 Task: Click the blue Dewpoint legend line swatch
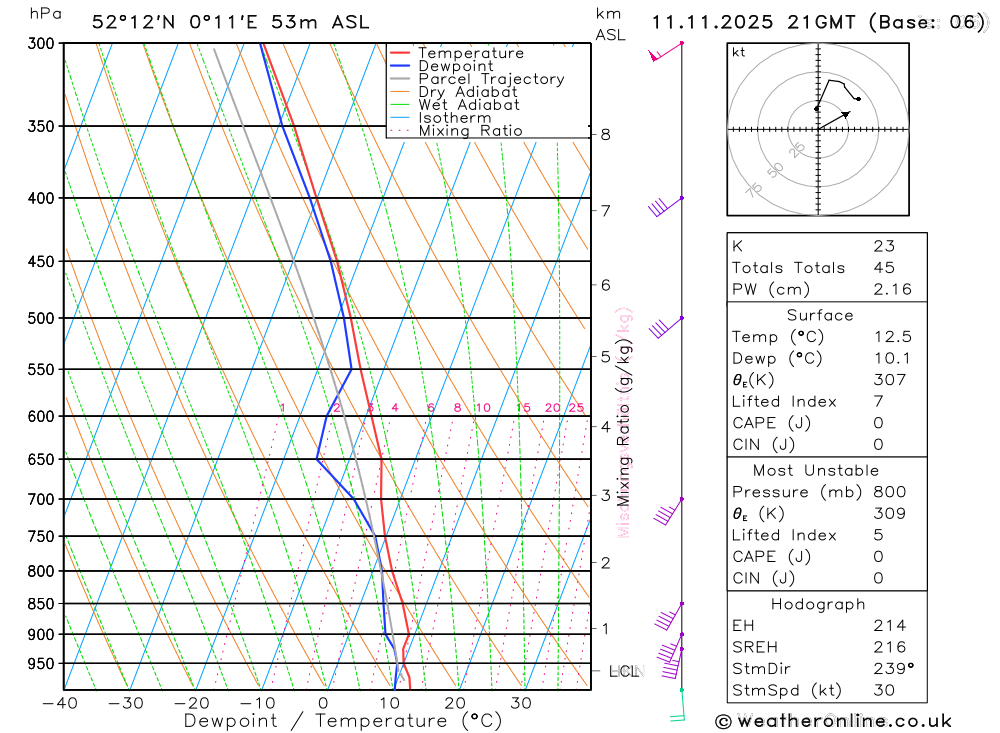[x=400, y=66]
